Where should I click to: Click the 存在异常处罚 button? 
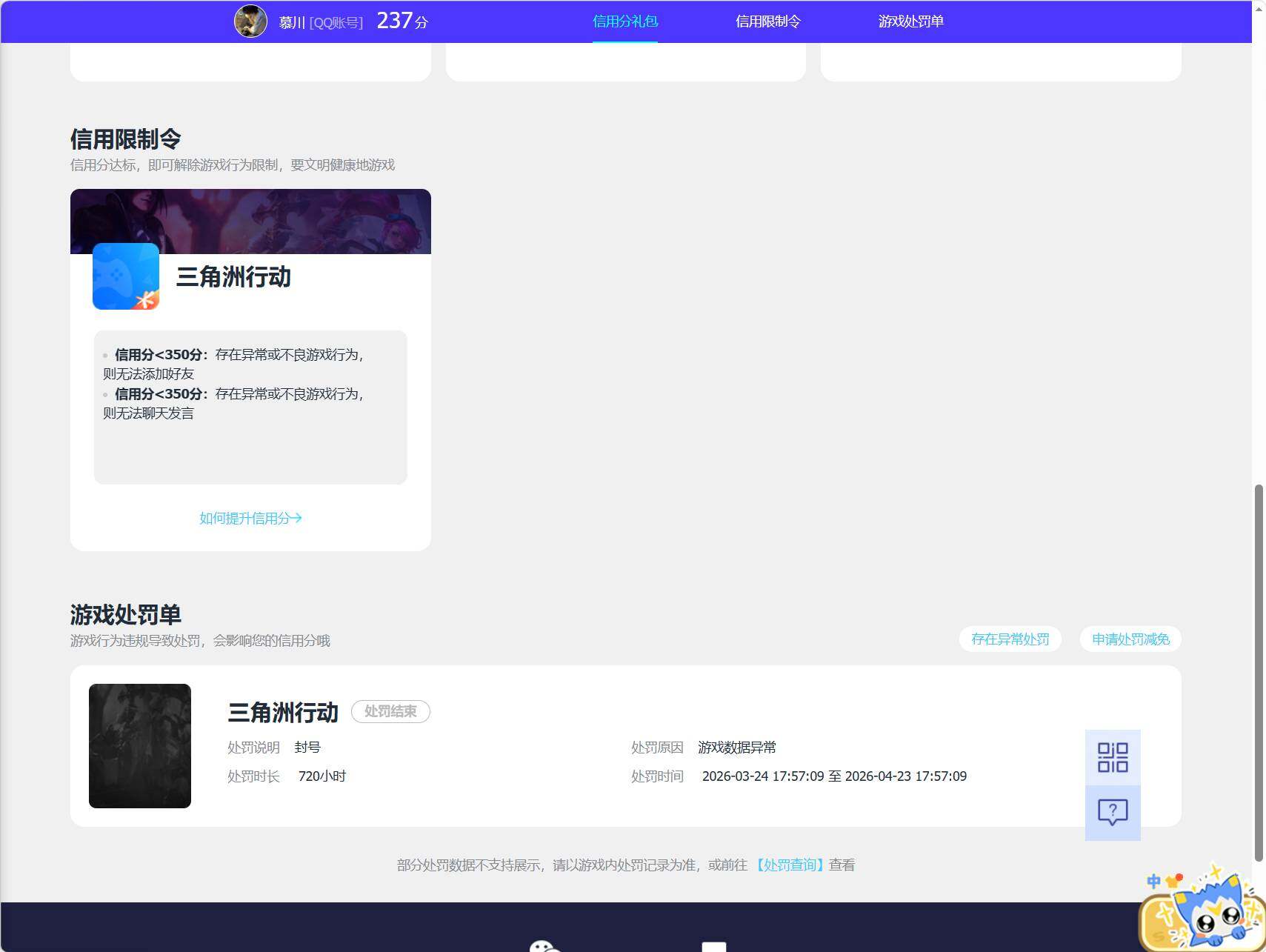(1010, 639)
